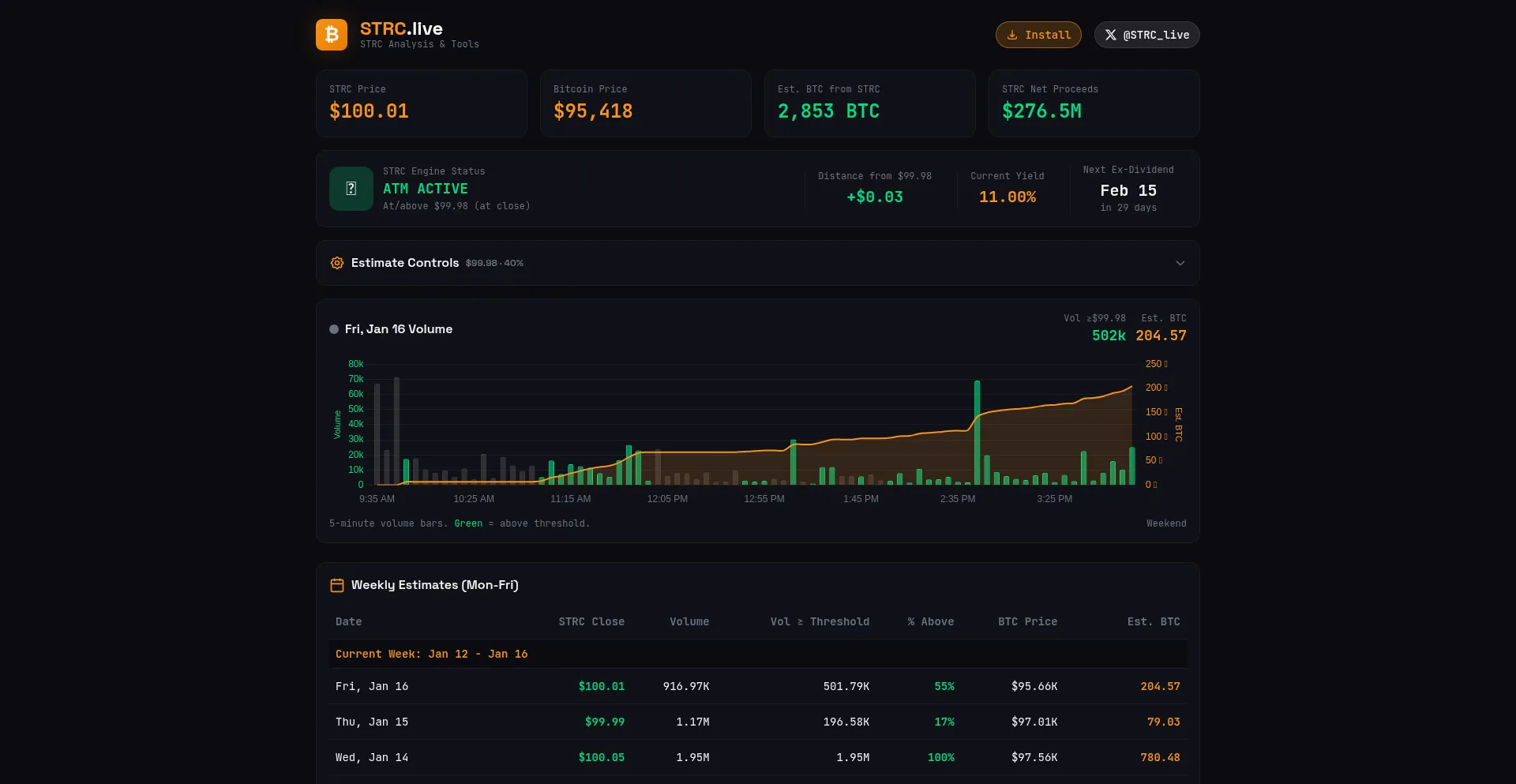
Task: Click the calendar icon beside Weekly Estimates
Action: (x=337, y=585)
